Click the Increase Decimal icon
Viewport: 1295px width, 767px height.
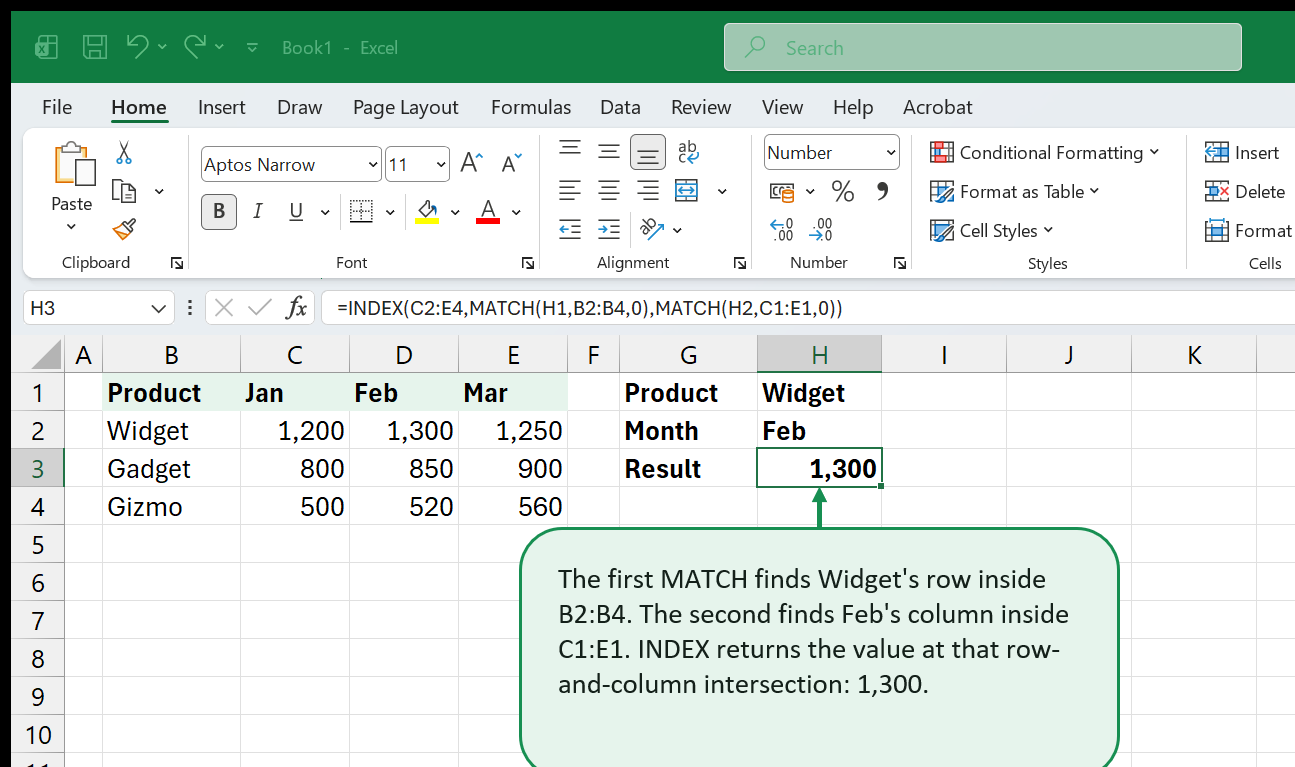pyautogui.click(x=782, y=230)
